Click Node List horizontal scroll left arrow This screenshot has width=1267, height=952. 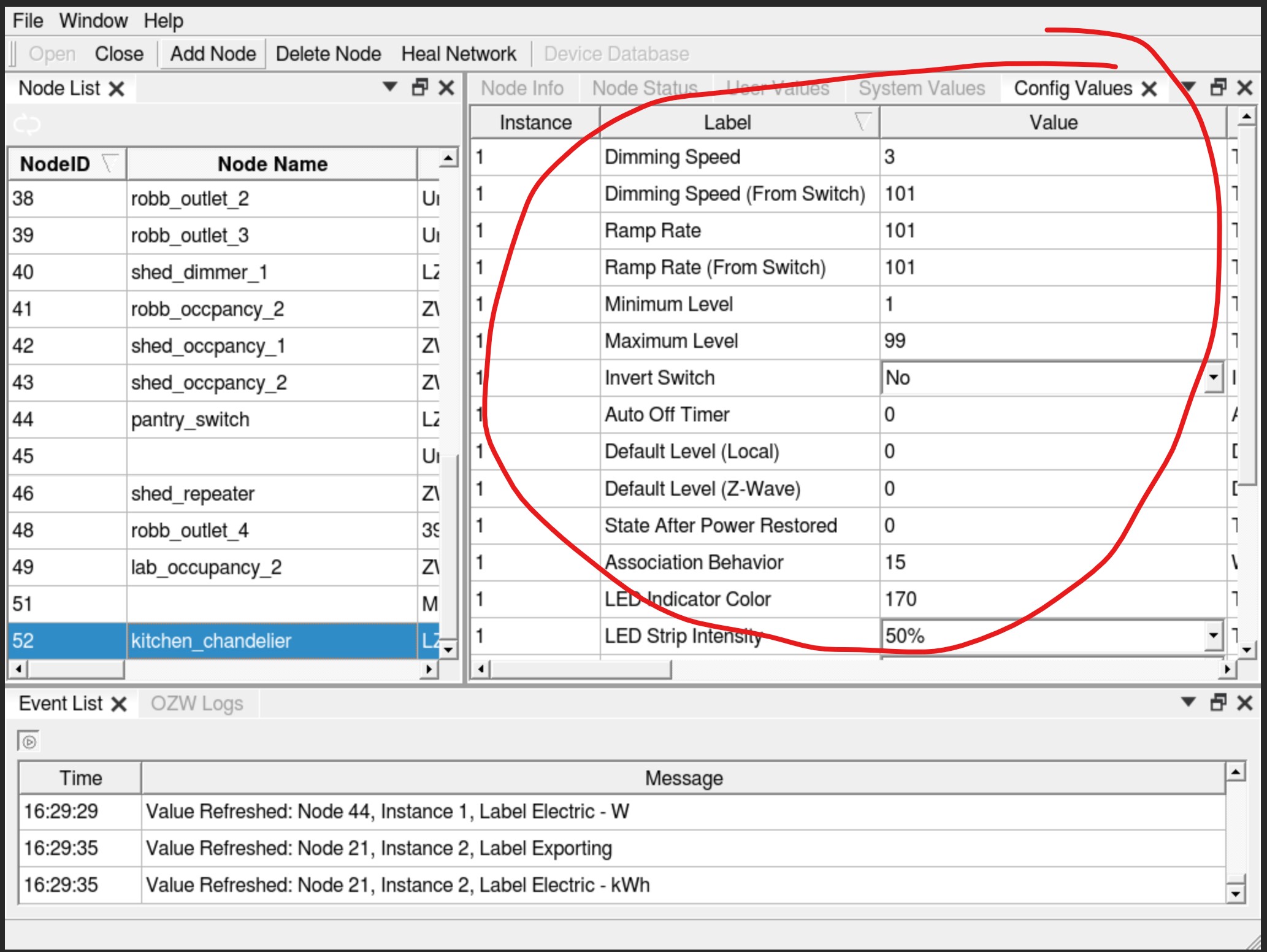pyautogui.click(x=18, y=669)
